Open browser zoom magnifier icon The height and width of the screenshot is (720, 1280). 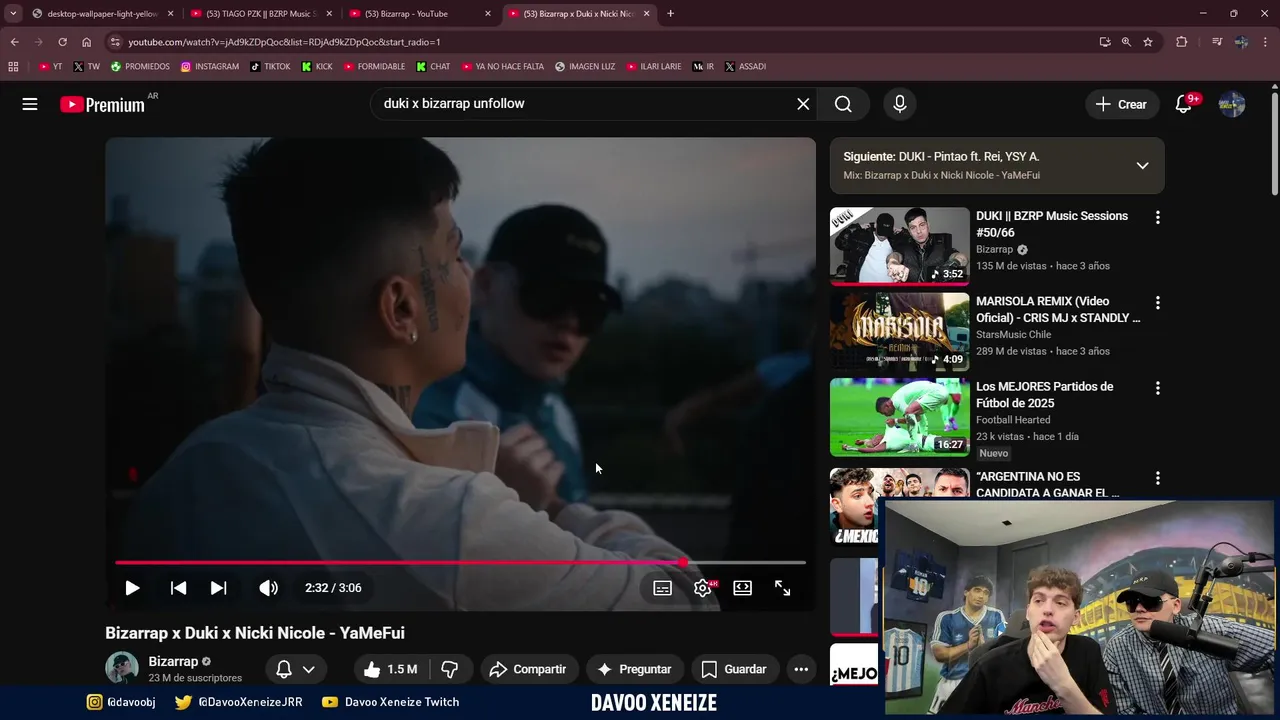point(1126,42)
